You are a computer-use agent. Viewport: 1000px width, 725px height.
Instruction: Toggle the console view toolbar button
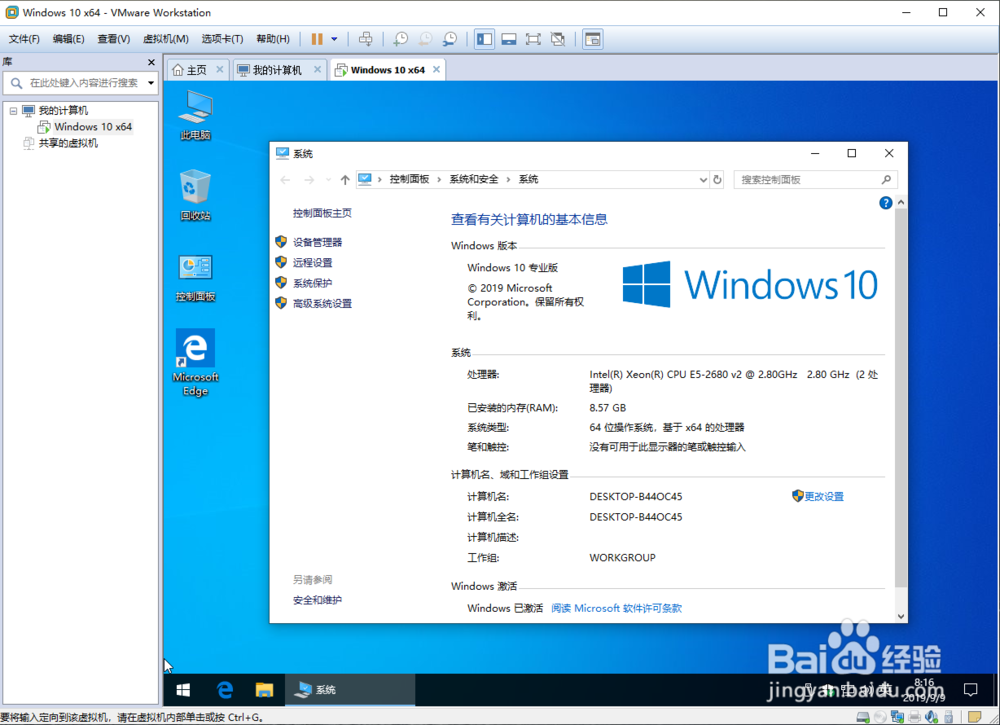point(592,39)
